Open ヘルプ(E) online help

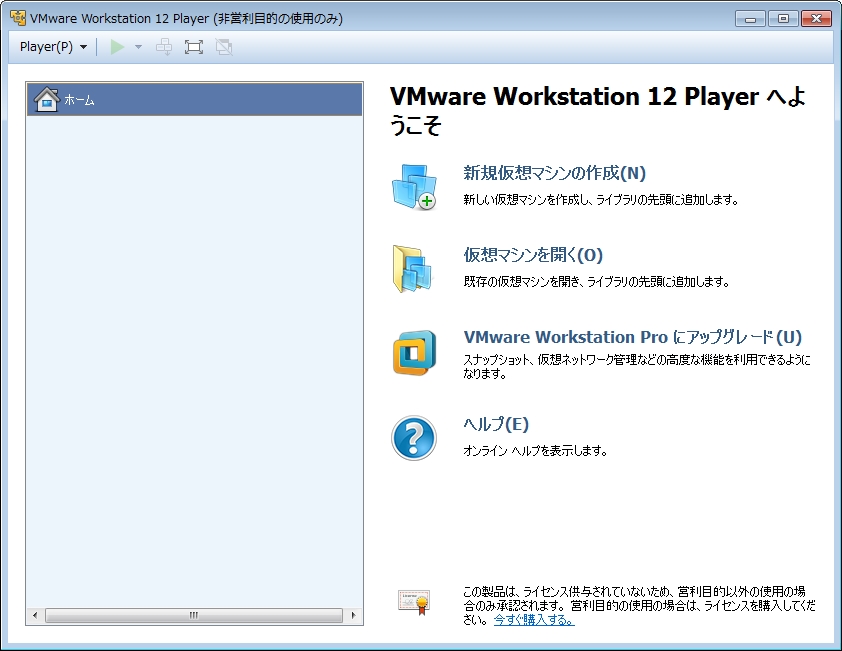496,424
